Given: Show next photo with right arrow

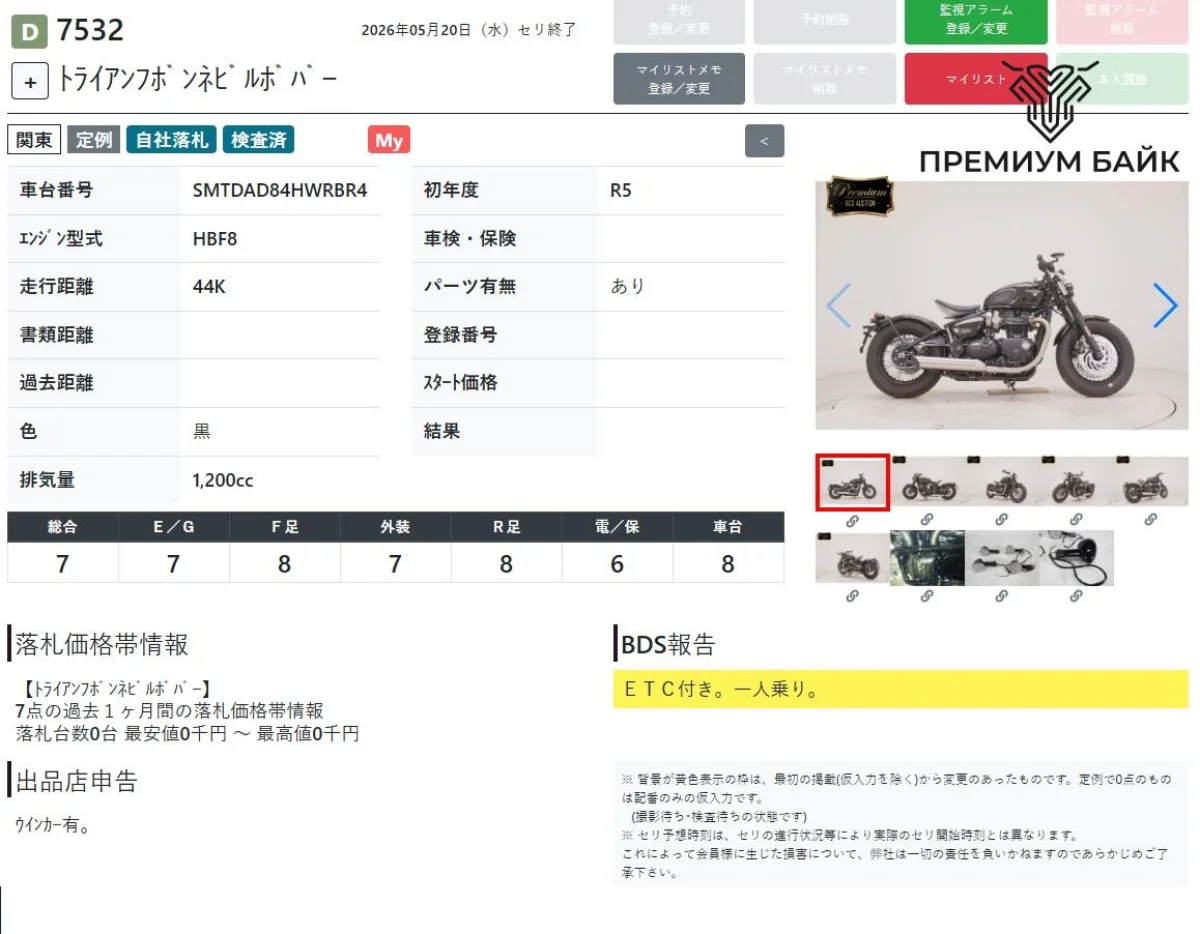Looking at the screenshot, I should click(1164, 306).
